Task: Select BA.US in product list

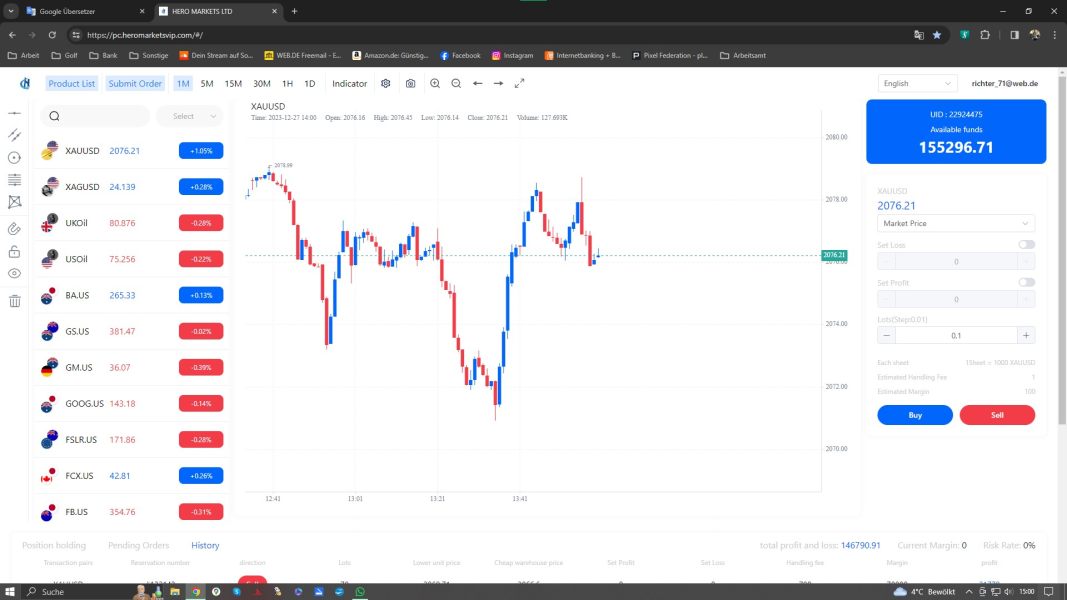Action: coord(131,295)
